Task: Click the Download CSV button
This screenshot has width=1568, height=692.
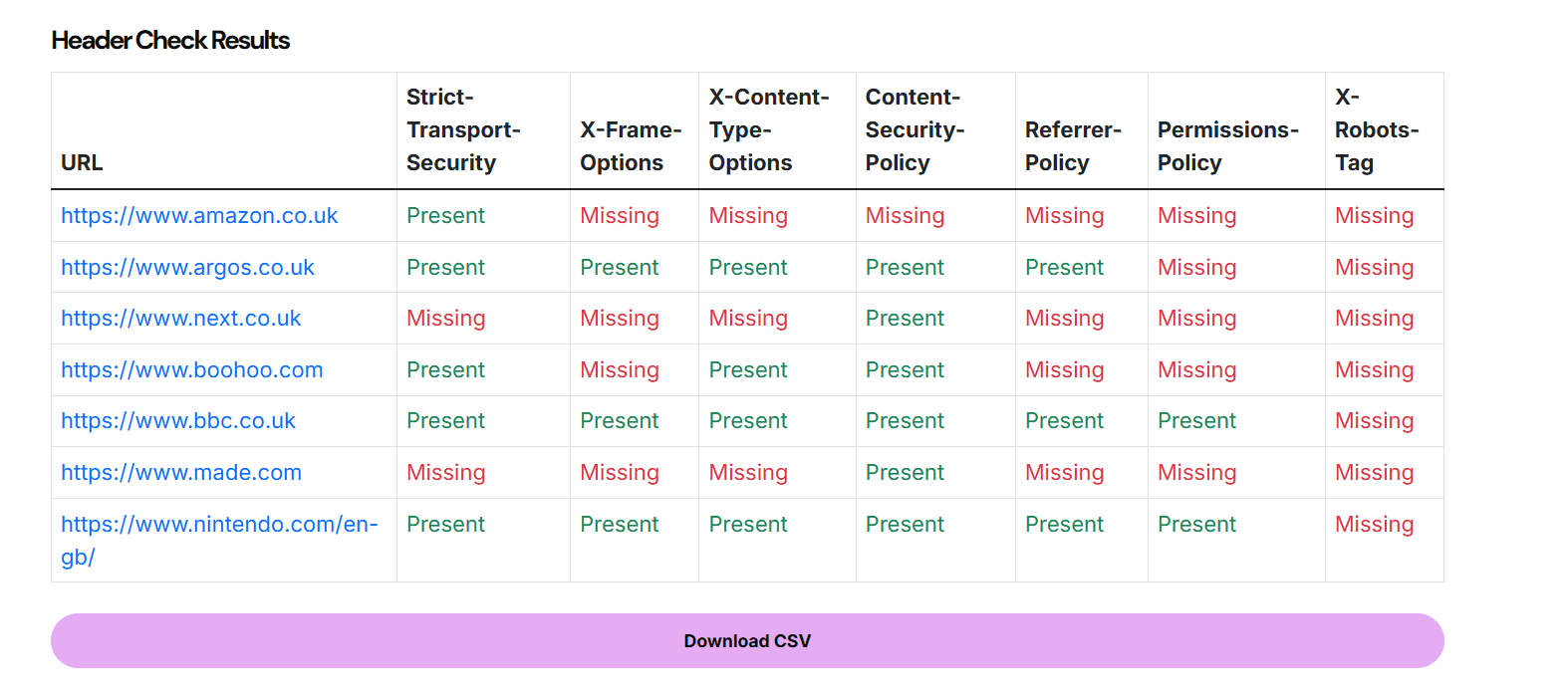Action: click(747, 641)
